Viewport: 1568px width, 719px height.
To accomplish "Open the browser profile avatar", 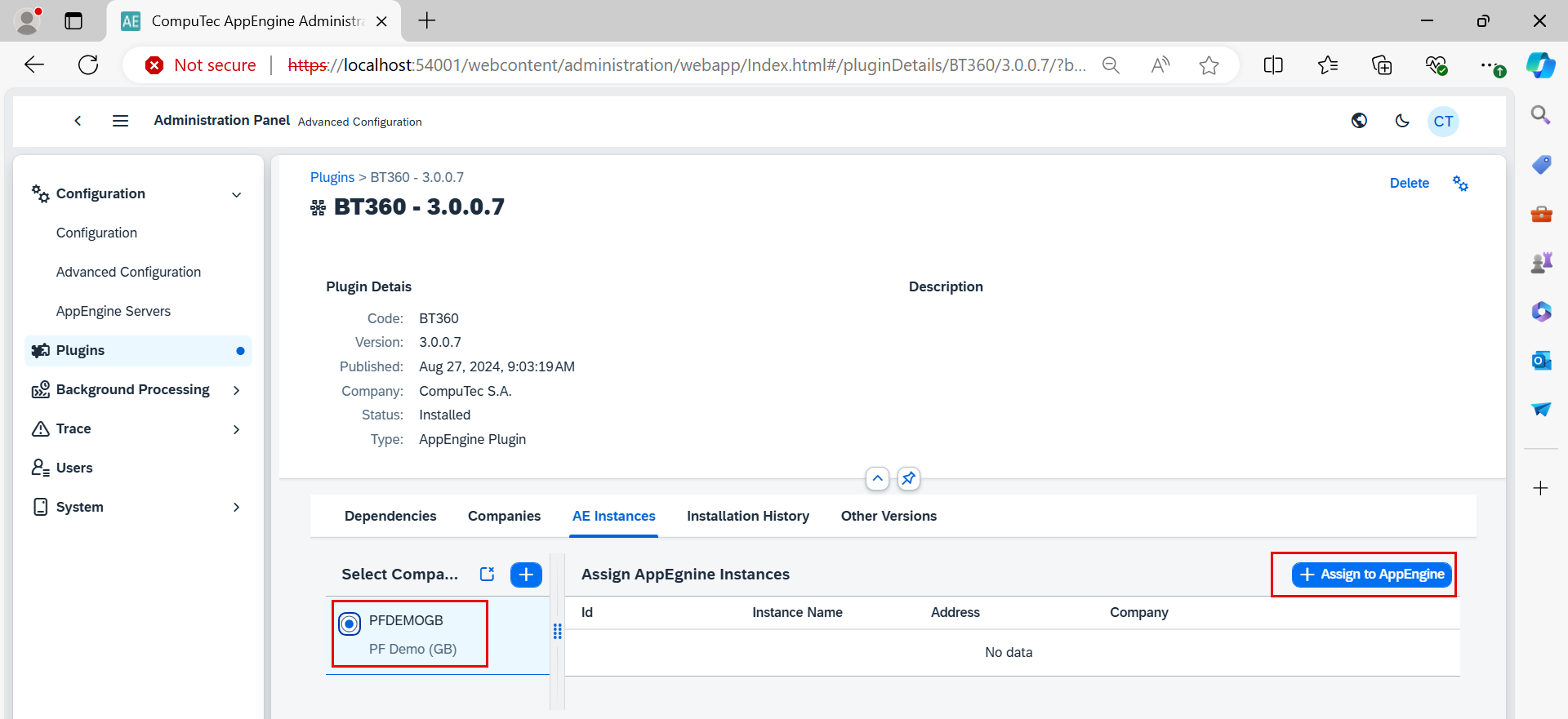I will pos(28,20).
